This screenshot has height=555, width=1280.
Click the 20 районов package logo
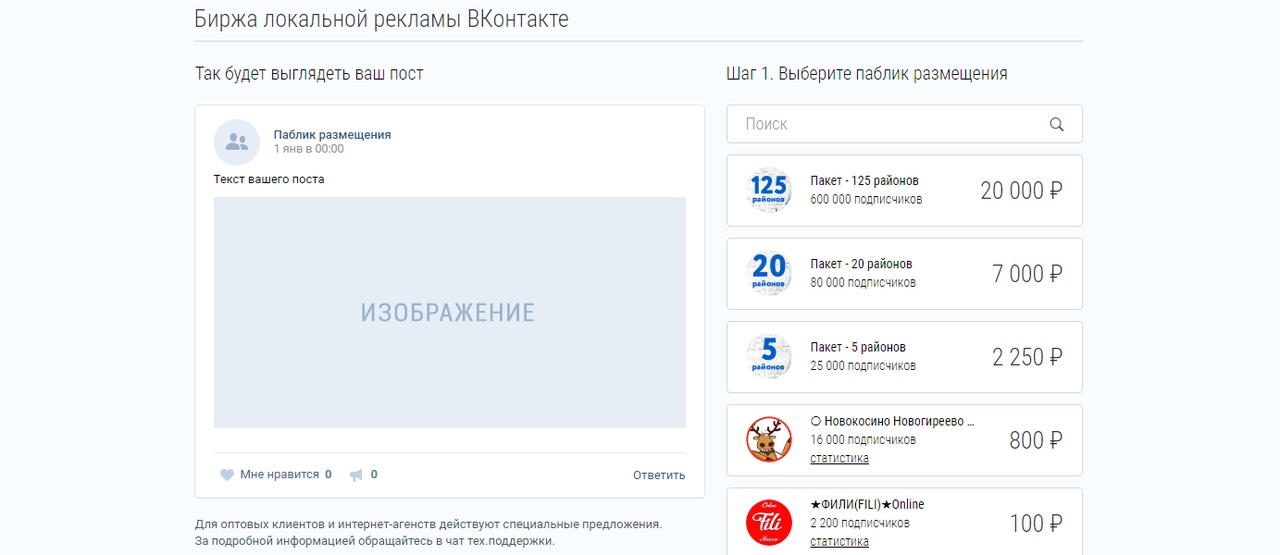click(x=769, y=272)
